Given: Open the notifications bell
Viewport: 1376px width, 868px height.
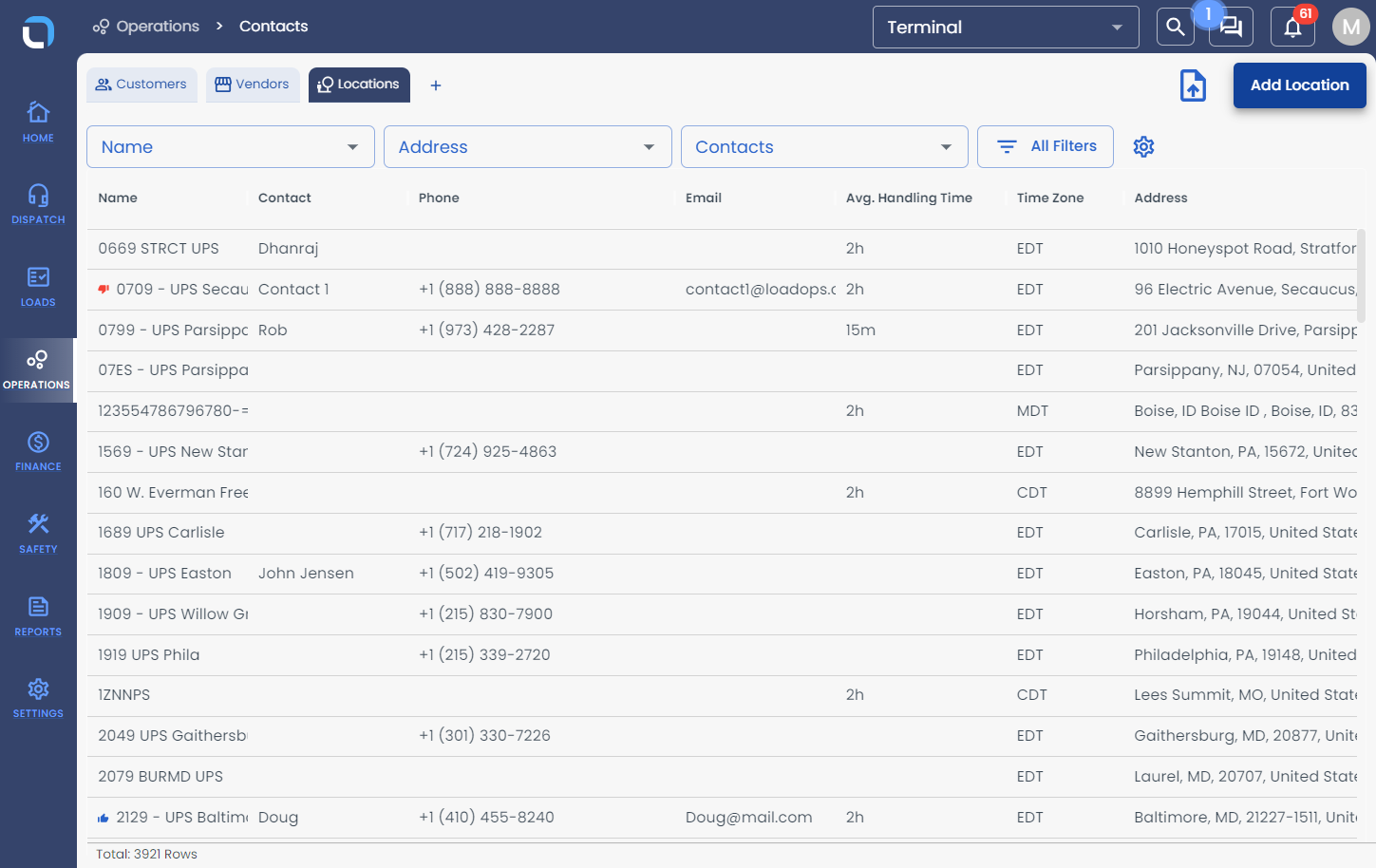Looking at the screenshot, I should point(1292,27).
